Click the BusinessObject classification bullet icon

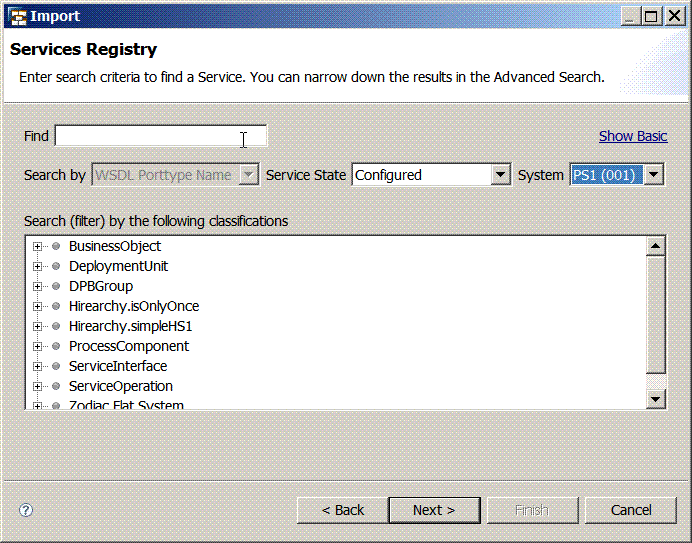pos(56,246)
